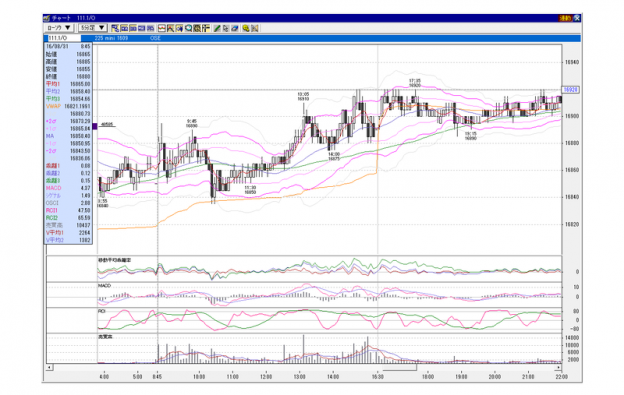This screenshot has height=395, width=624.
Task: Click the horizontal scrollbar thumb below volume
Action: pyautogui.click(x=400, y=367)
